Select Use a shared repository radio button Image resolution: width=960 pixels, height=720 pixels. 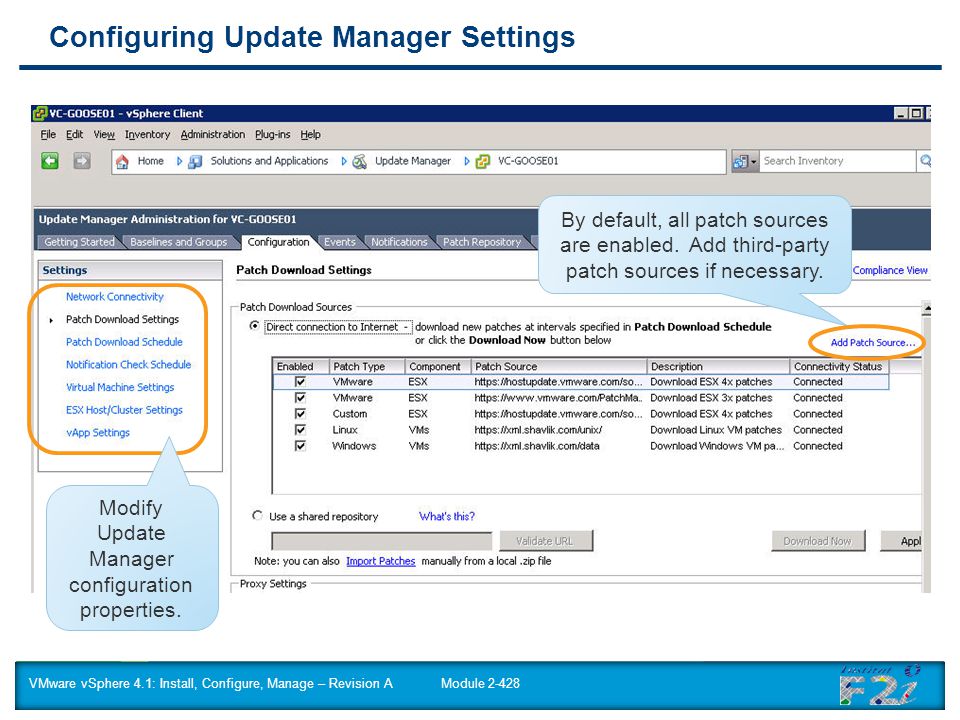[257, 516]
